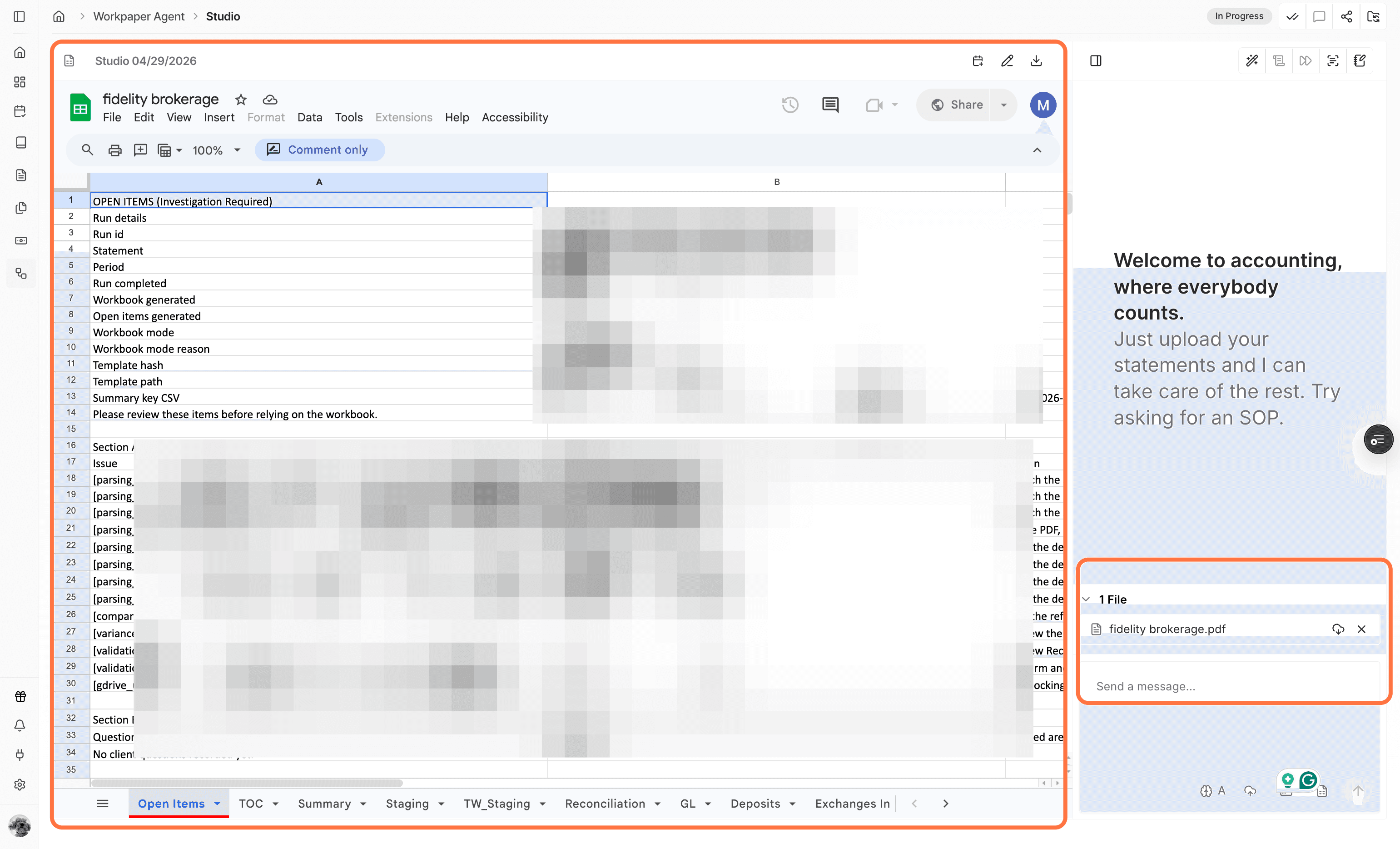Open the gift icon in left sidebar
Screen dimensions: 1400x849
point(20,697)
